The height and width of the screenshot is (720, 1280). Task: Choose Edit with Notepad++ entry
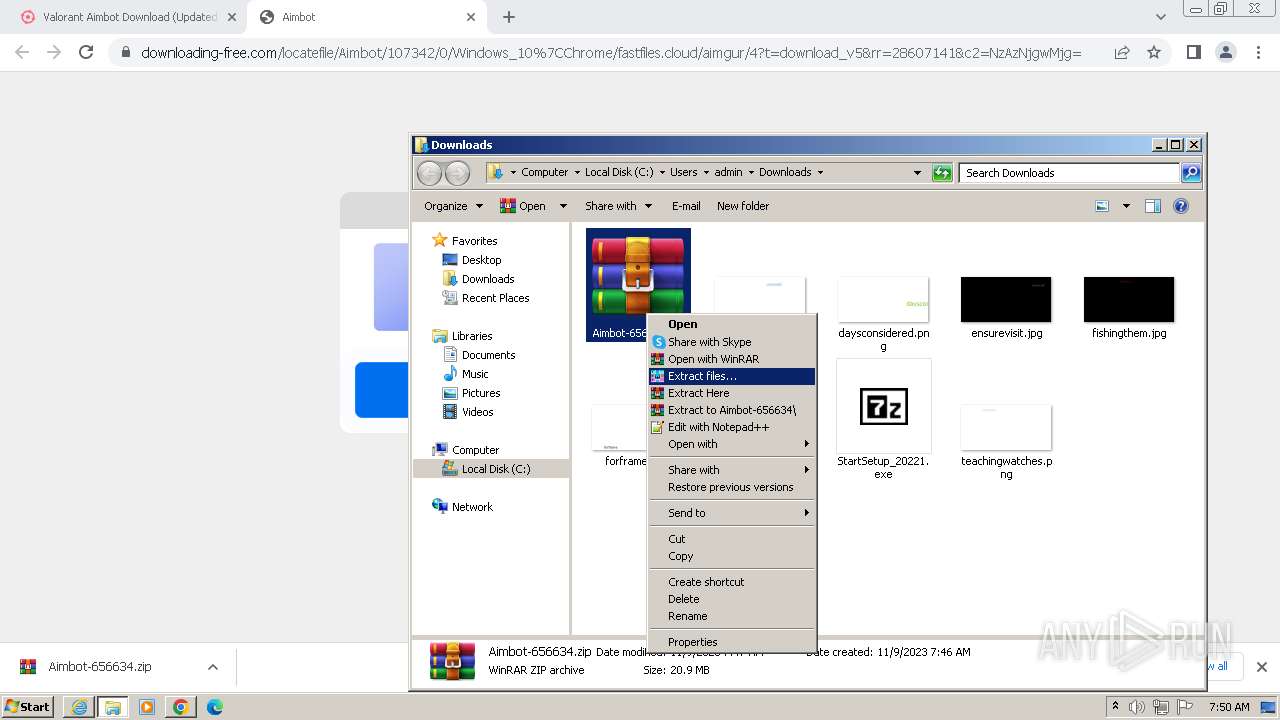click(732, 427)
